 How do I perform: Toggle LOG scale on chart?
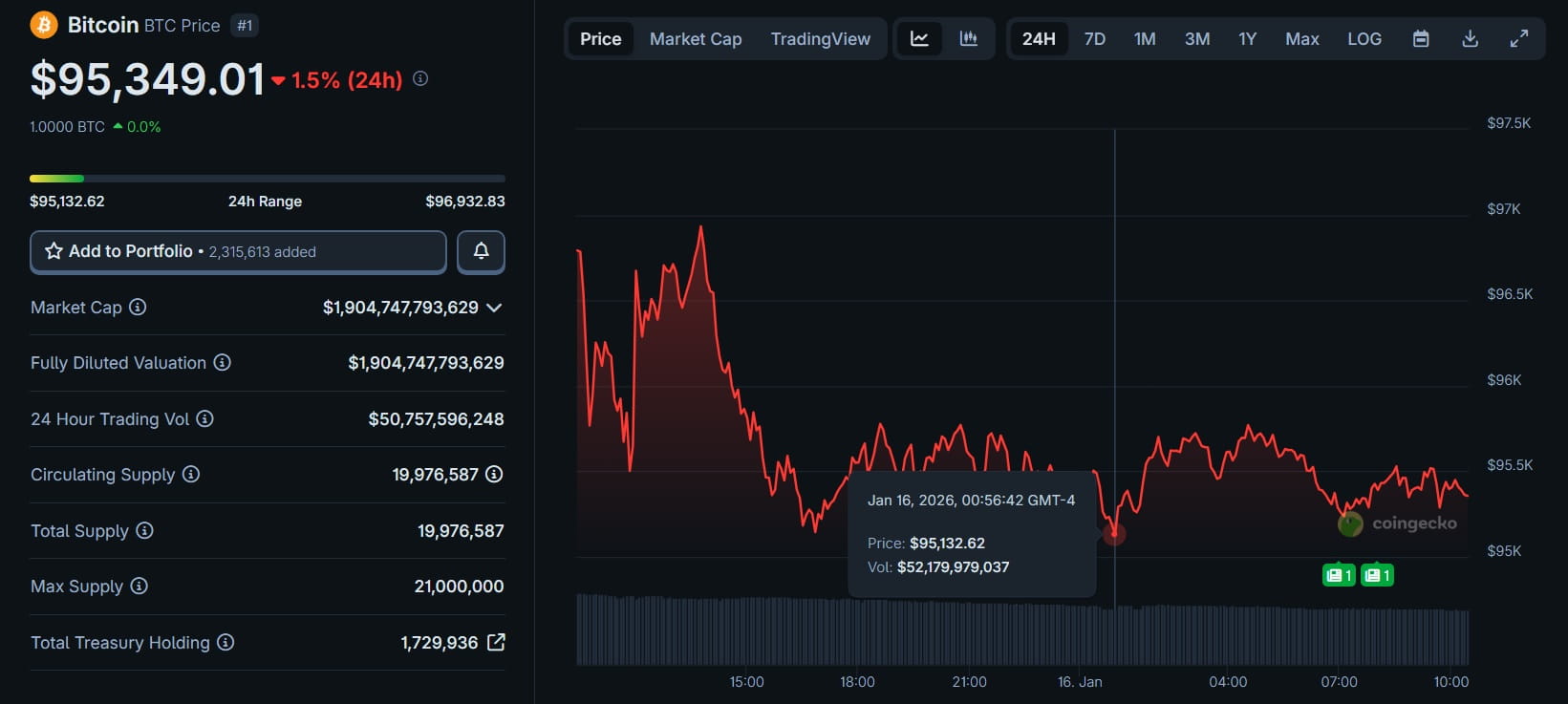(1364, 39)
